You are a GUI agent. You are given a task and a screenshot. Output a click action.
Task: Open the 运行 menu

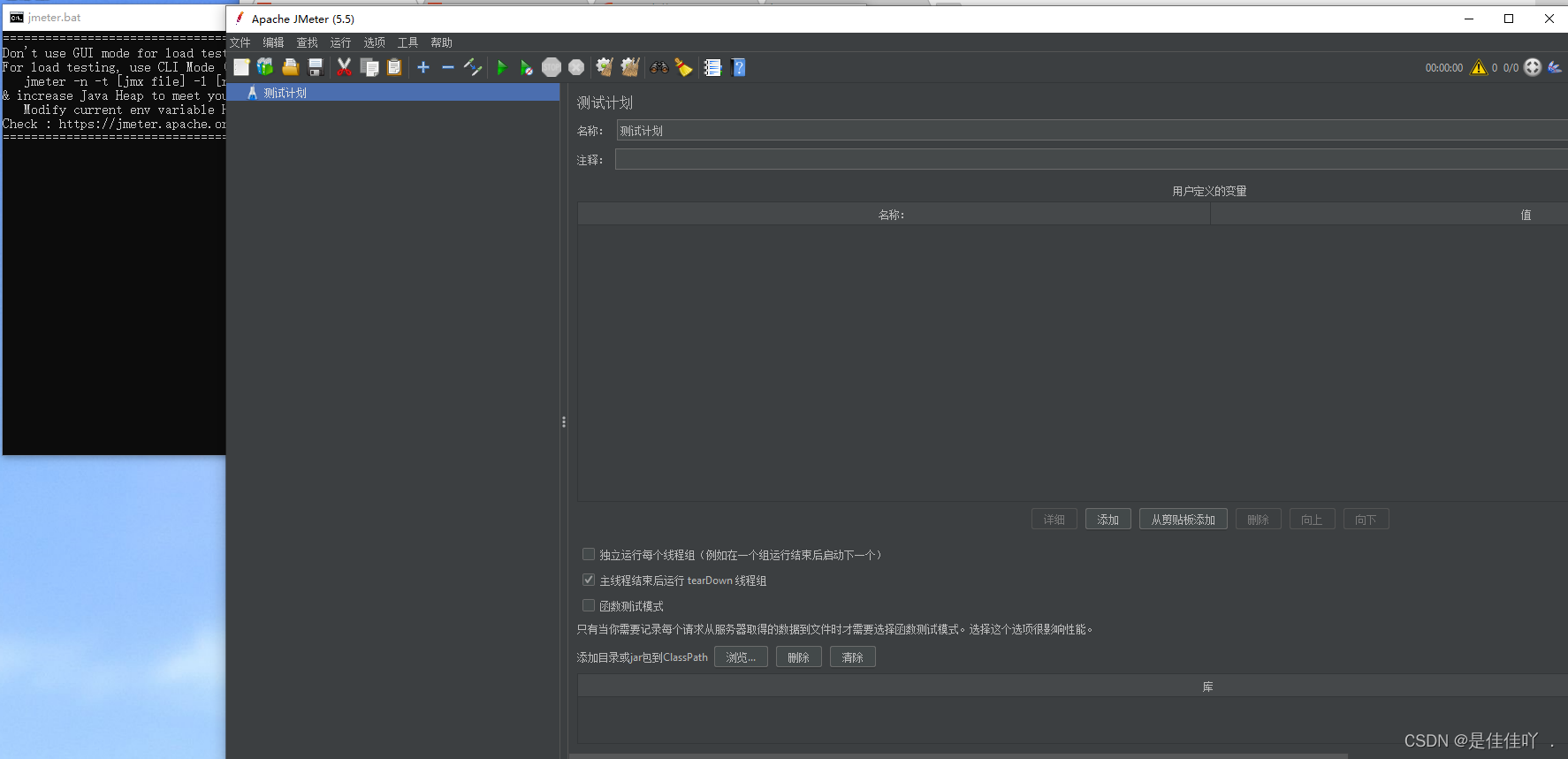(x=340, y=42)
